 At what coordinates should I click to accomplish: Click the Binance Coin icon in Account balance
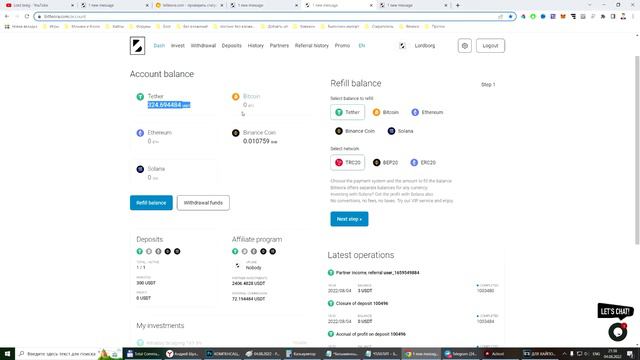236,133
